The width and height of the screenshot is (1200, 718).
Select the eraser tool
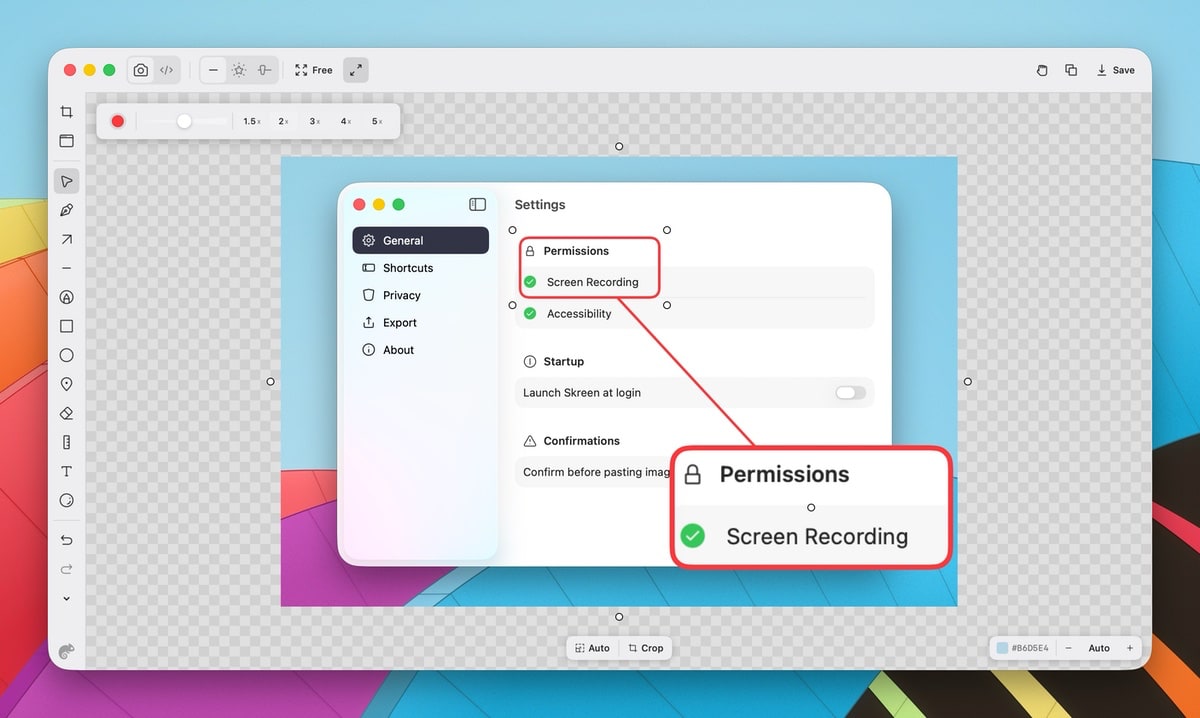point(66,412)
